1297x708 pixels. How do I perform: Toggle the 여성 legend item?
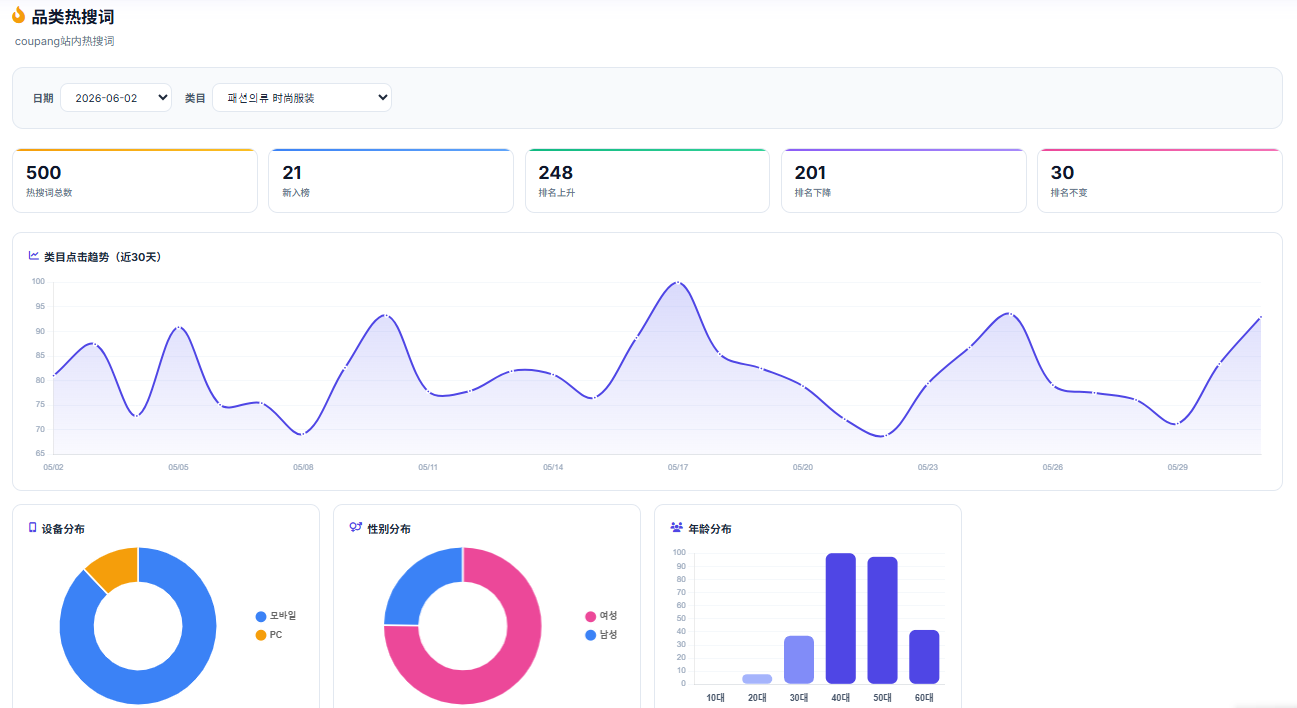click(x=601, y=616)
